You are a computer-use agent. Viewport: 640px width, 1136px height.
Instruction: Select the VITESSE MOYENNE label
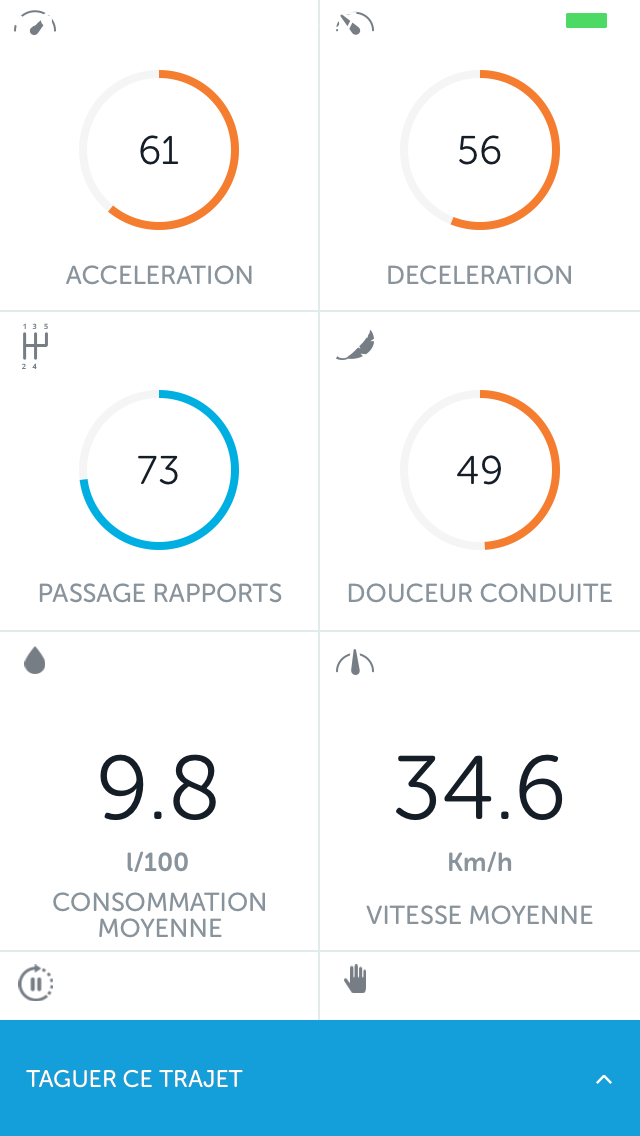tap(480, 915)
